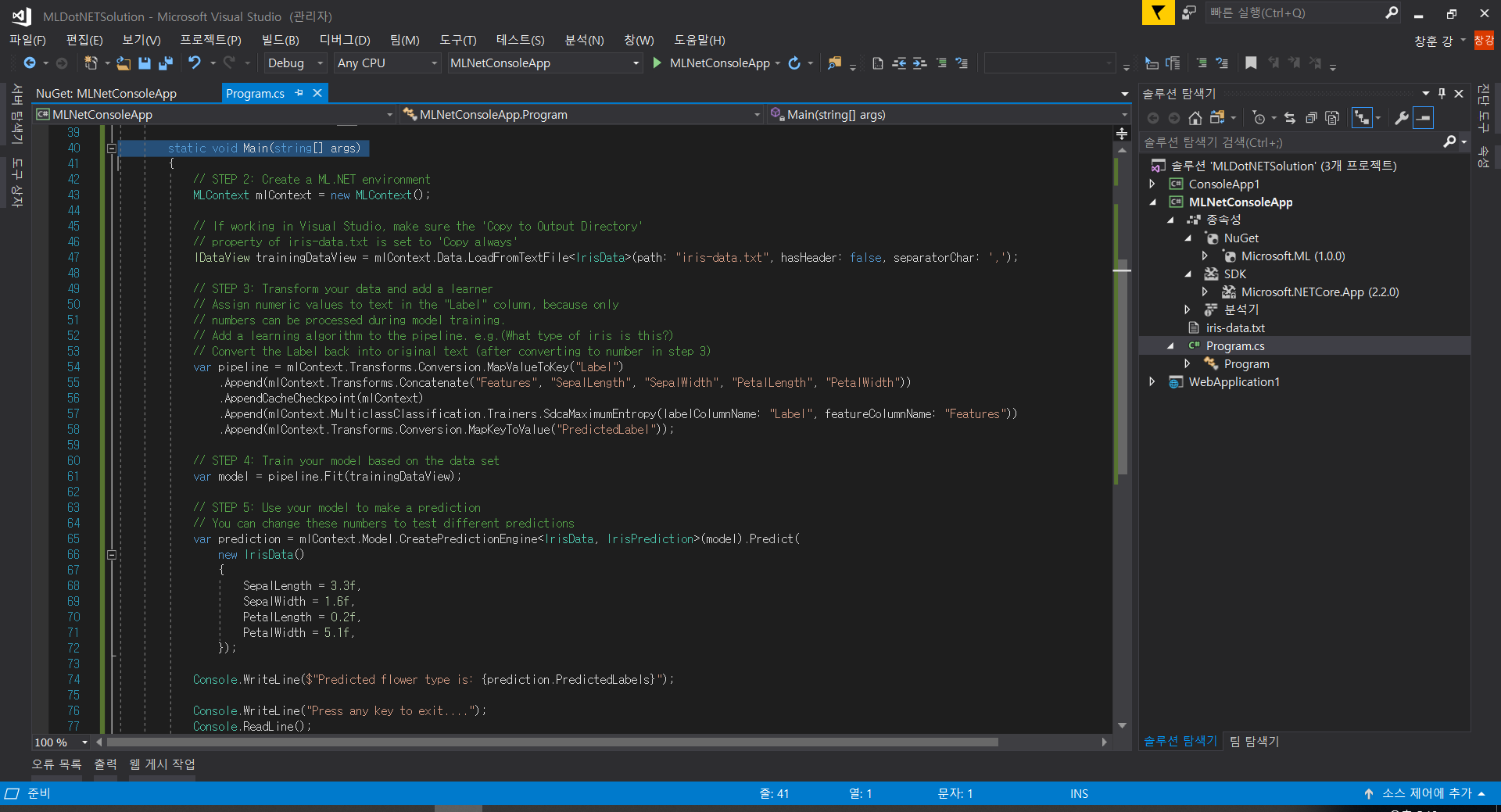
Task: Select iris-data.txt in Solution Explorer
Action: (x=1235, y=328)
